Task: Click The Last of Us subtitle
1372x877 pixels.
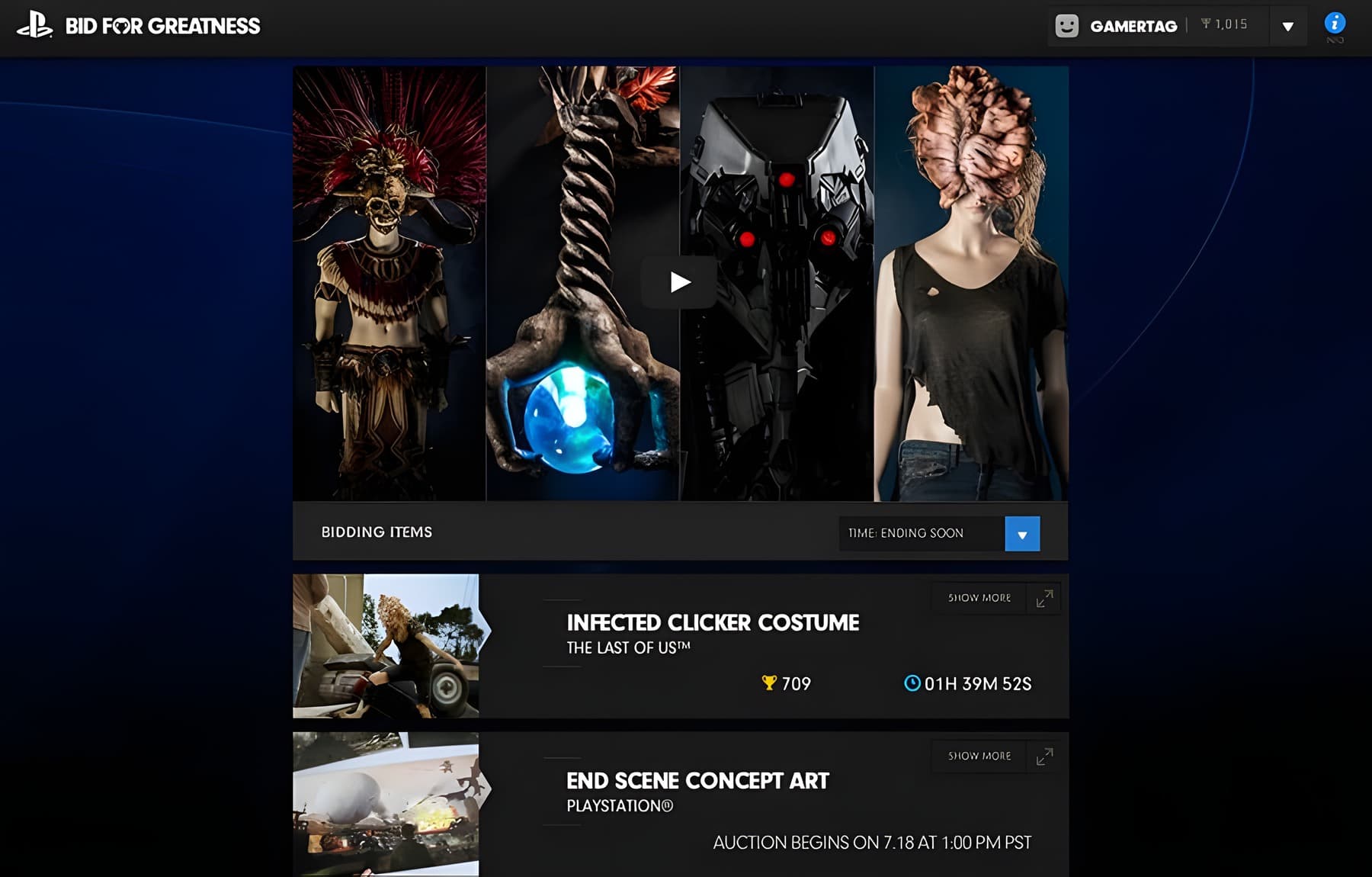Action: tap(628, 647)
